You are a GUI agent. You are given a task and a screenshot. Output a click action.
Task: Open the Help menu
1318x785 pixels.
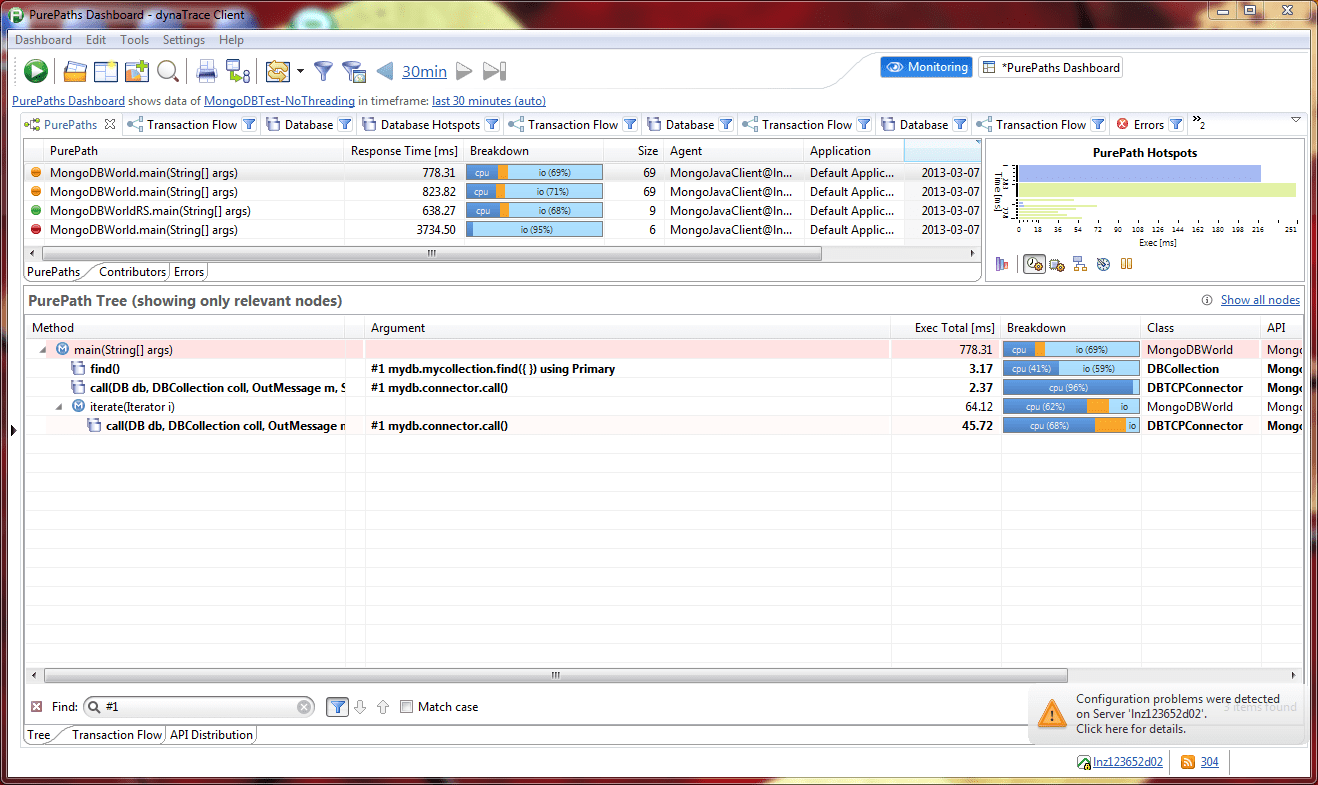(231, 40)
